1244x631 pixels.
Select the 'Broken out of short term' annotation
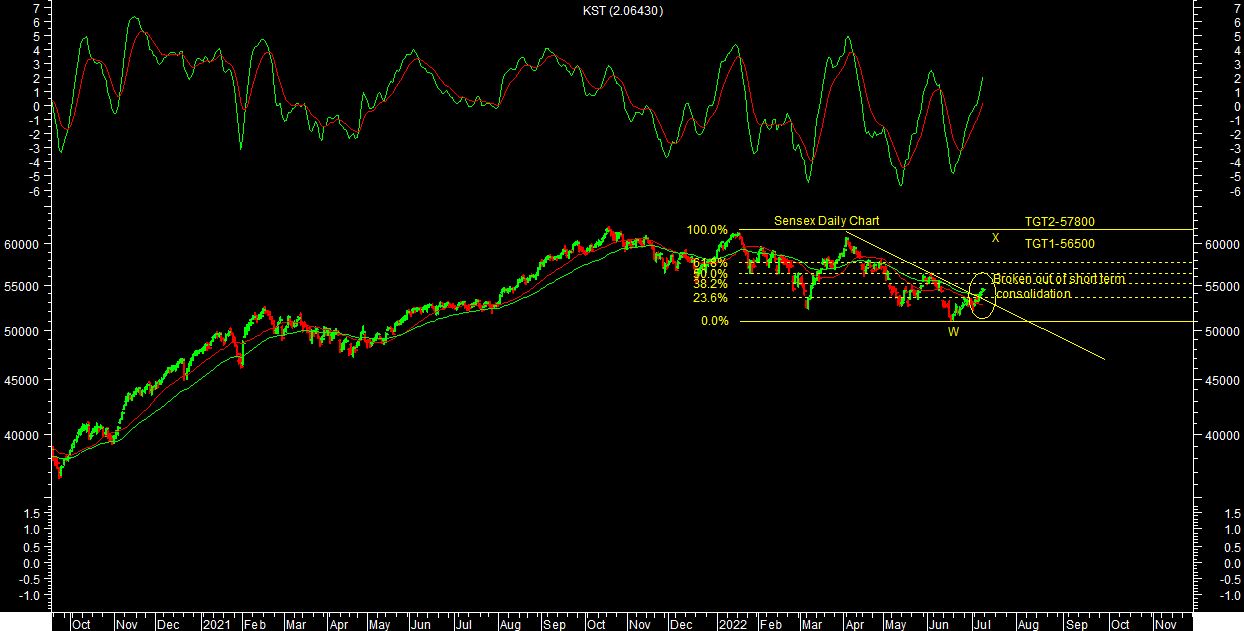(x=1059, y=279)
